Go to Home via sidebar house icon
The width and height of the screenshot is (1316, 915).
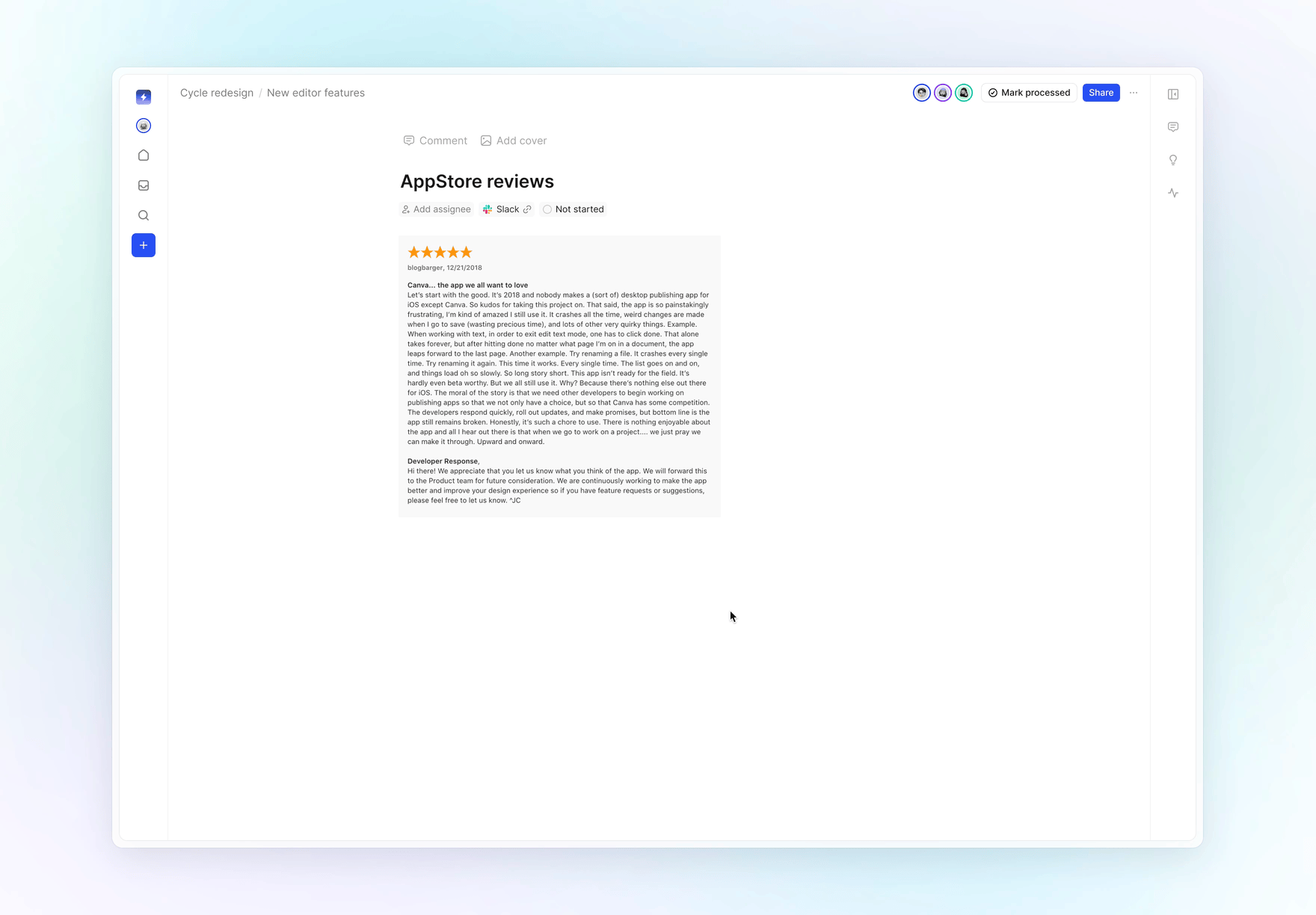tap(144, 155)
